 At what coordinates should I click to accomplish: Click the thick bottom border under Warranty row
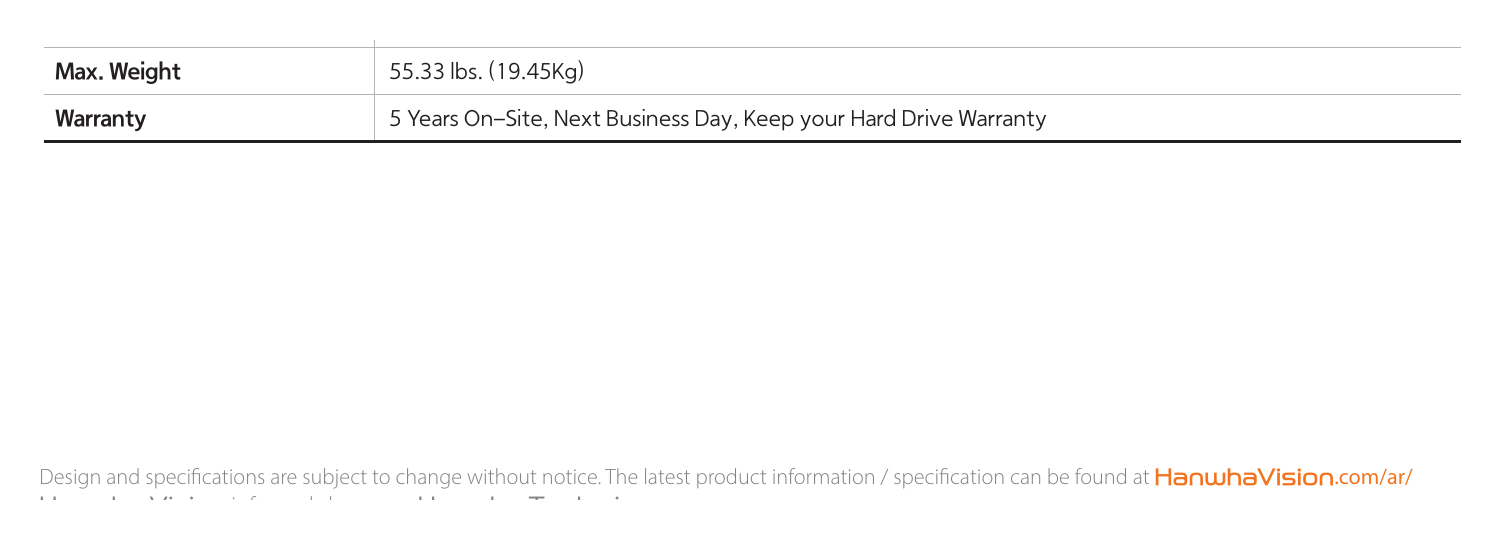click(753, 143)
